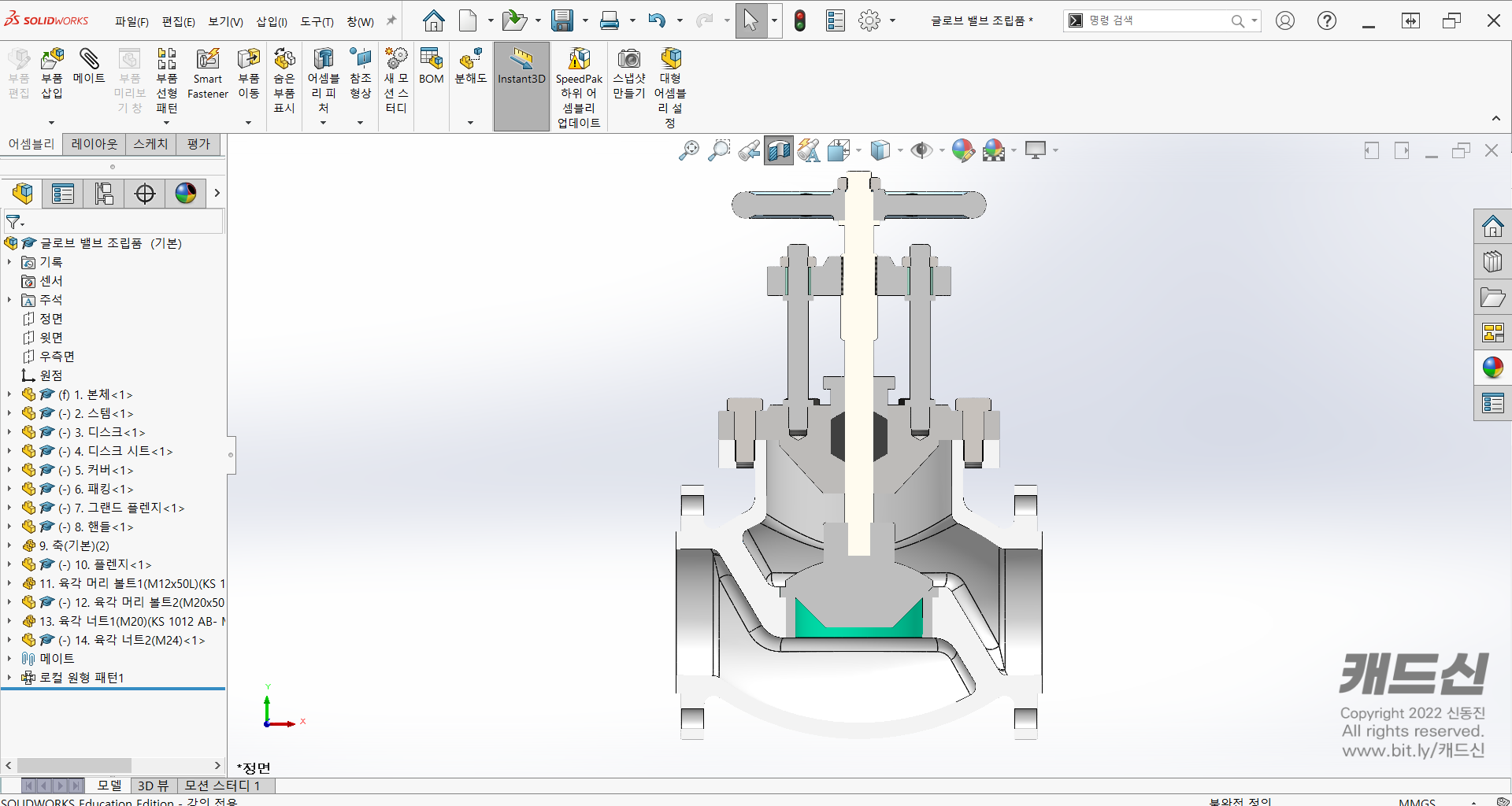Toggle the Instant3D button

[x=521, y=87]
